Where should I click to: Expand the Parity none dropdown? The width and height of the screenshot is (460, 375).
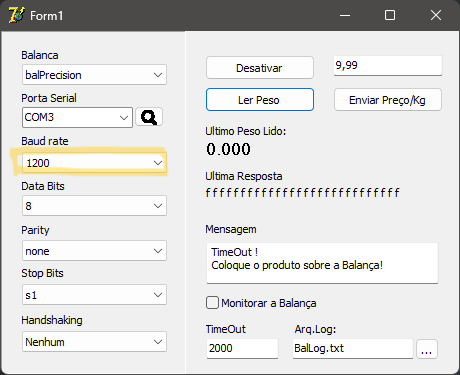(x=94, y=251)
